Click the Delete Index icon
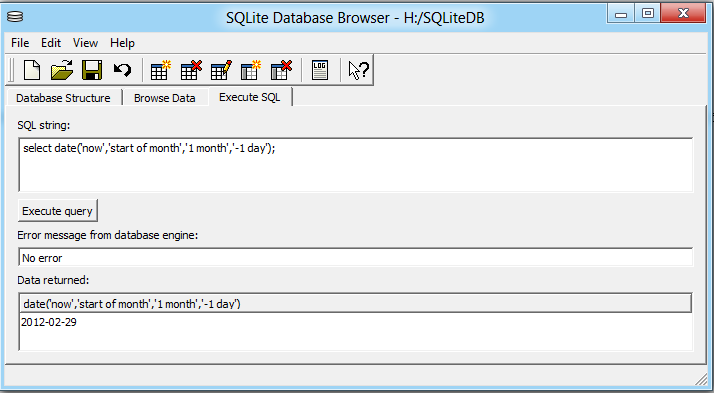 coord(281,70)
